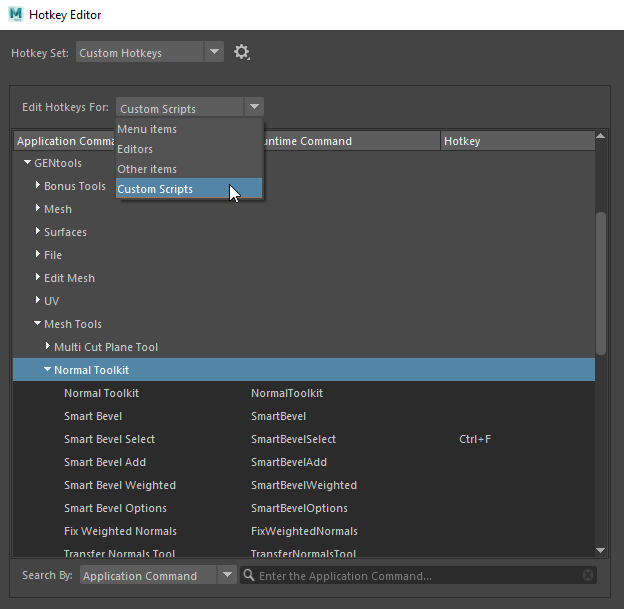624x609 pixels.
Task: Select the Transfer Normals Tool command
Action: 304,551
